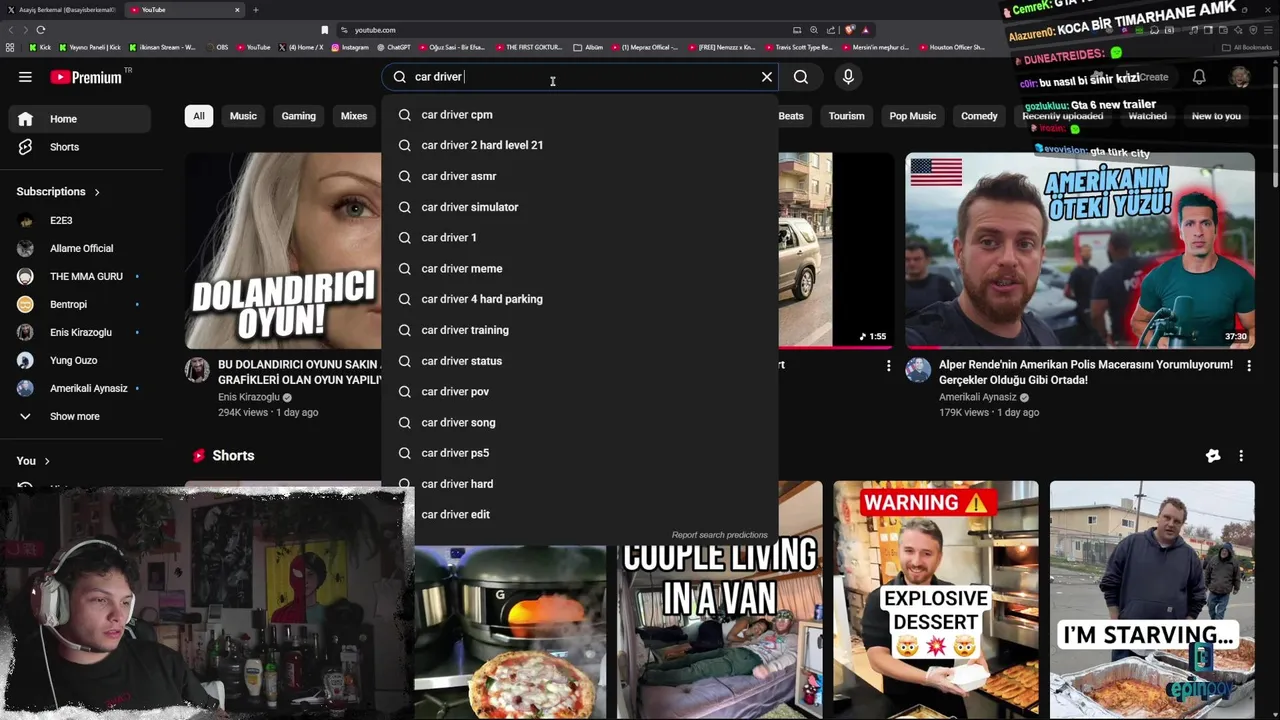Open new browser tab with plus
The width and height of the screenshot is (1280, 720).
pos(255,10)
